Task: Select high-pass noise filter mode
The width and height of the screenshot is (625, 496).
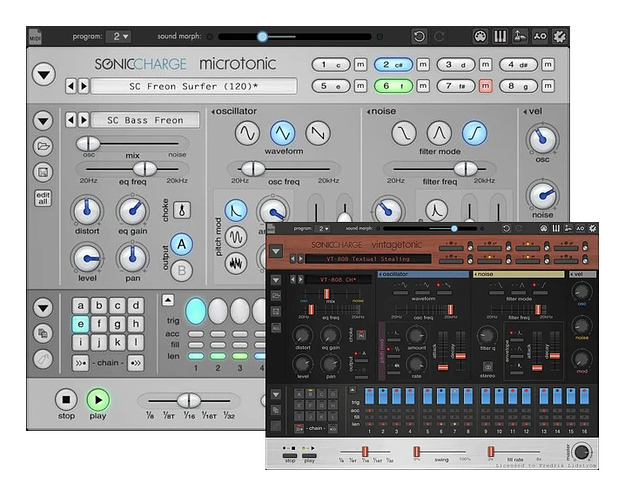Action: click(x=474, y=133)
